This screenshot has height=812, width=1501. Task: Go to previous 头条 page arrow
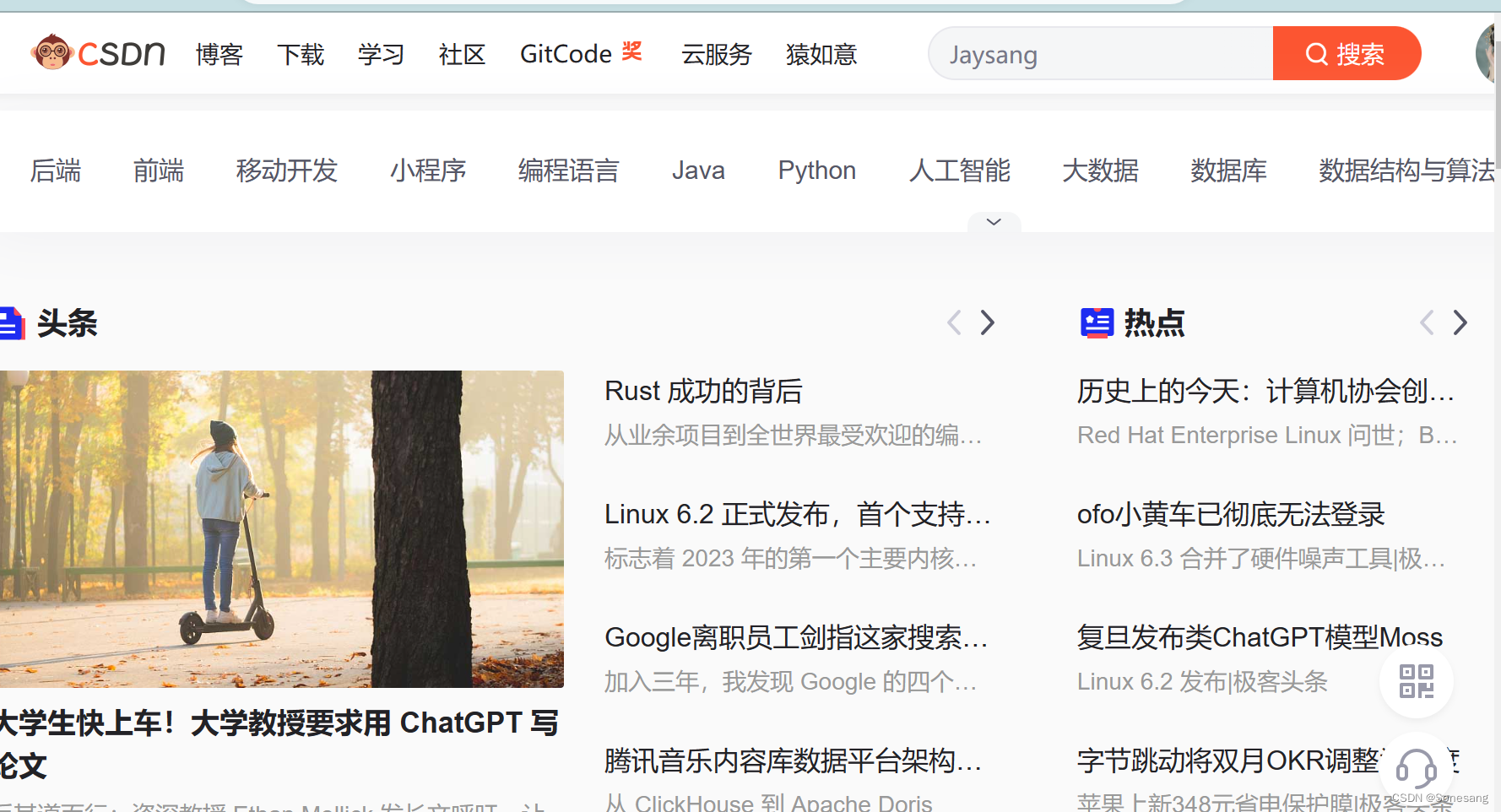954,322
